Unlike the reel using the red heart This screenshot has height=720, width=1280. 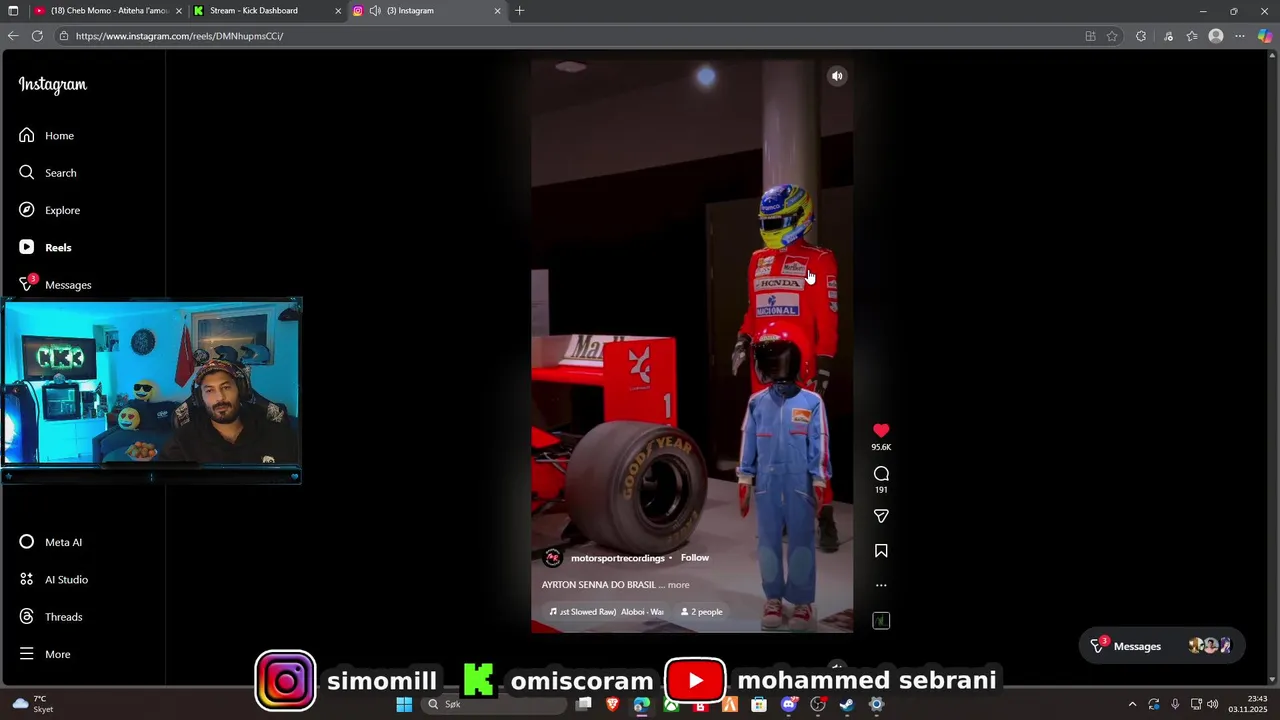tap(881, 431)
